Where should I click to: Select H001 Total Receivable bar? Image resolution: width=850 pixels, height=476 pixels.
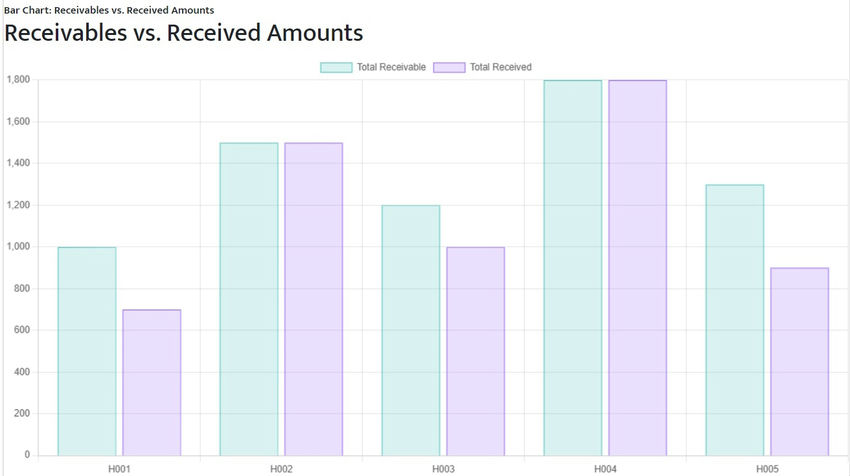coord(87,351)
